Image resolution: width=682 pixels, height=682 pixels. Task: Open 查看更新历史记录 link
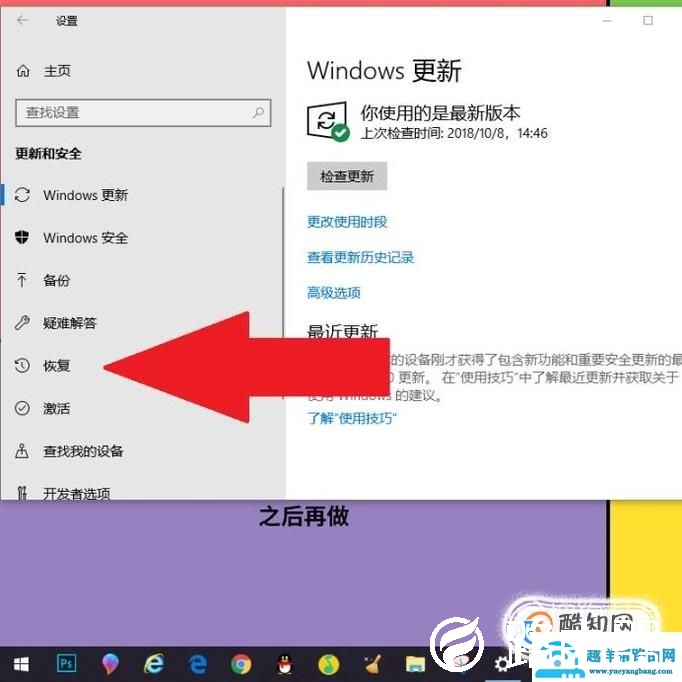pos(360,257)
